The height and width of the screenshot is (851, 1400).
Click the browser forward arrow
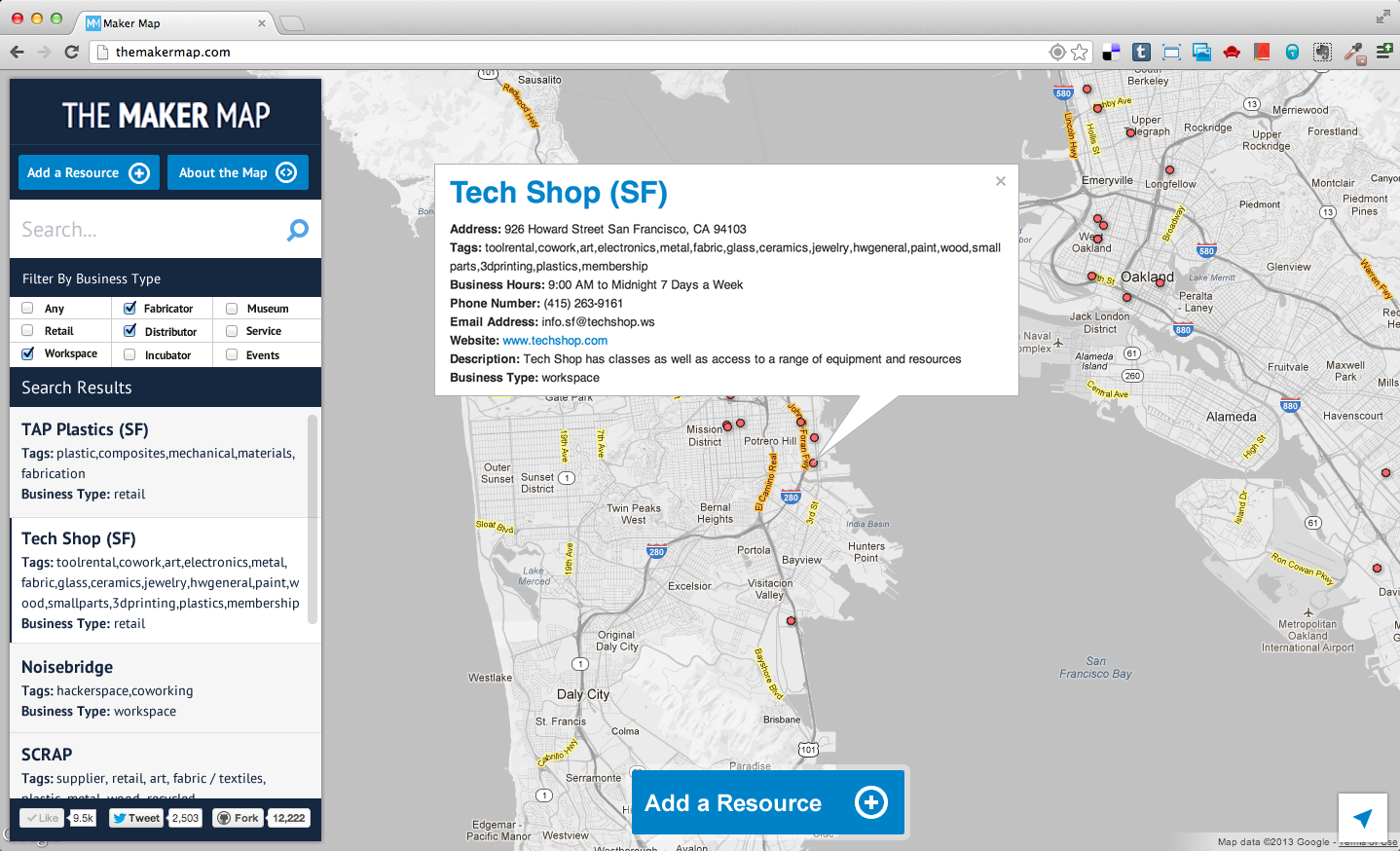(44, 52)
